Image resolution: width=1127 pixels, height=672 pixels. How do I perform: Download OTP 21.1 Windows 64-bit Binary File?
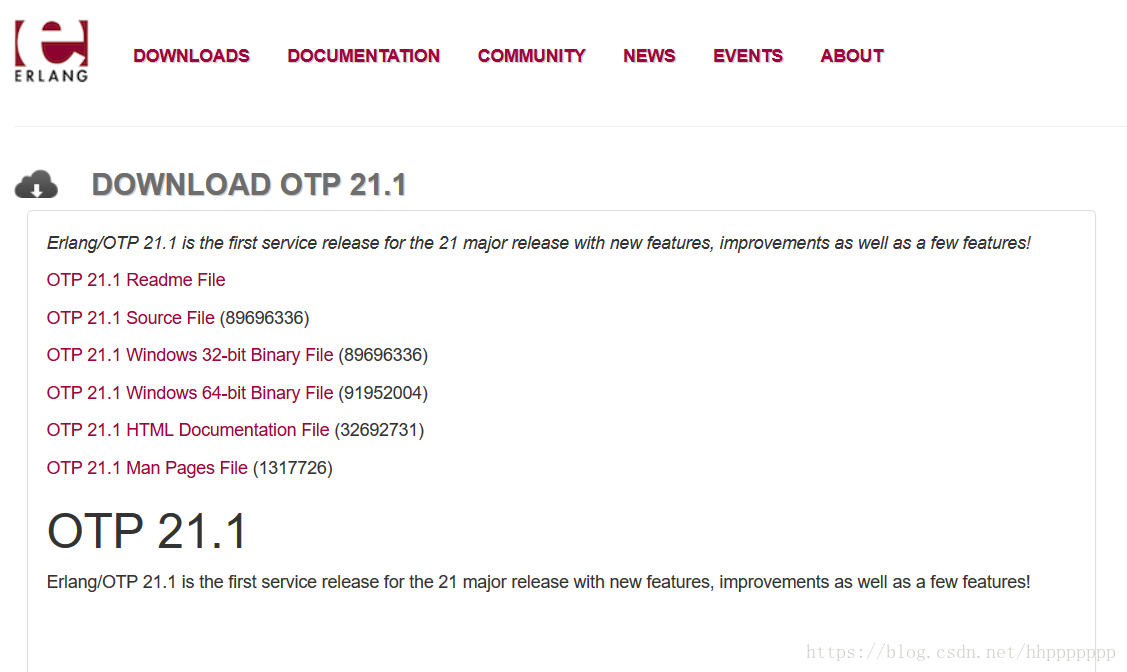tap(190, 393)
